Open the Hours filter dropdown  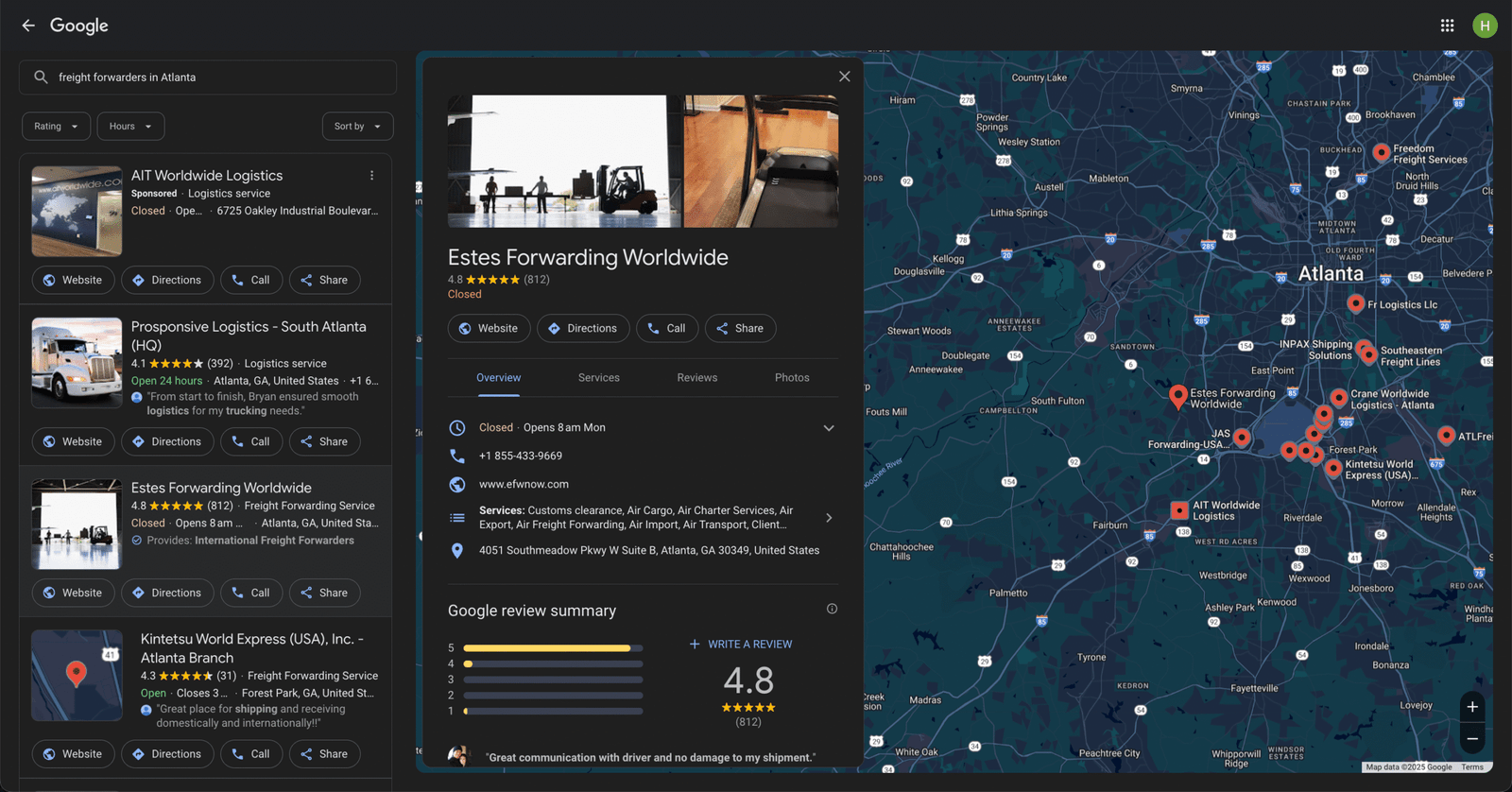click(130, 127)
